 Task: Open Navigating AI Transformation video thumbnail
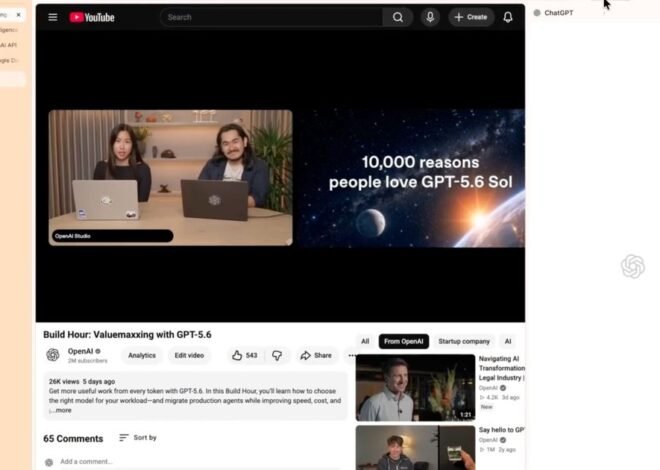(x=415, y=388)
